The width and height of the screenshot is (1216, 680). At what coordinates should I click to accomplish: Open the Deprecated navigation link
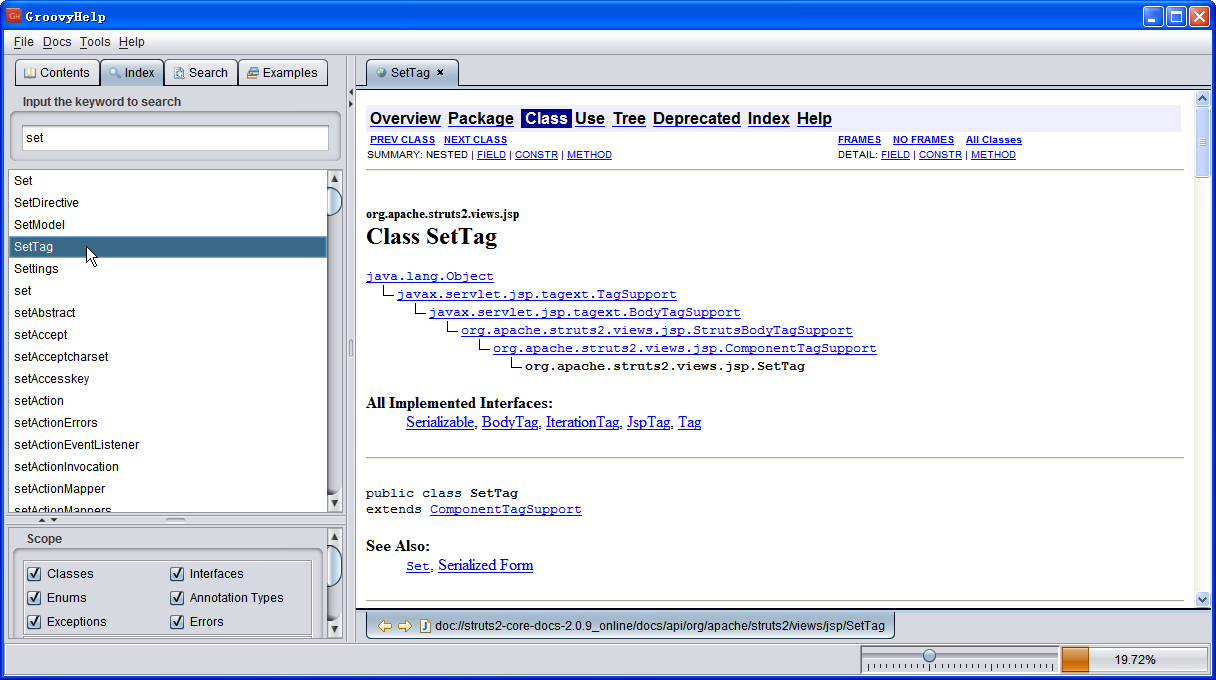pos(697,118)
